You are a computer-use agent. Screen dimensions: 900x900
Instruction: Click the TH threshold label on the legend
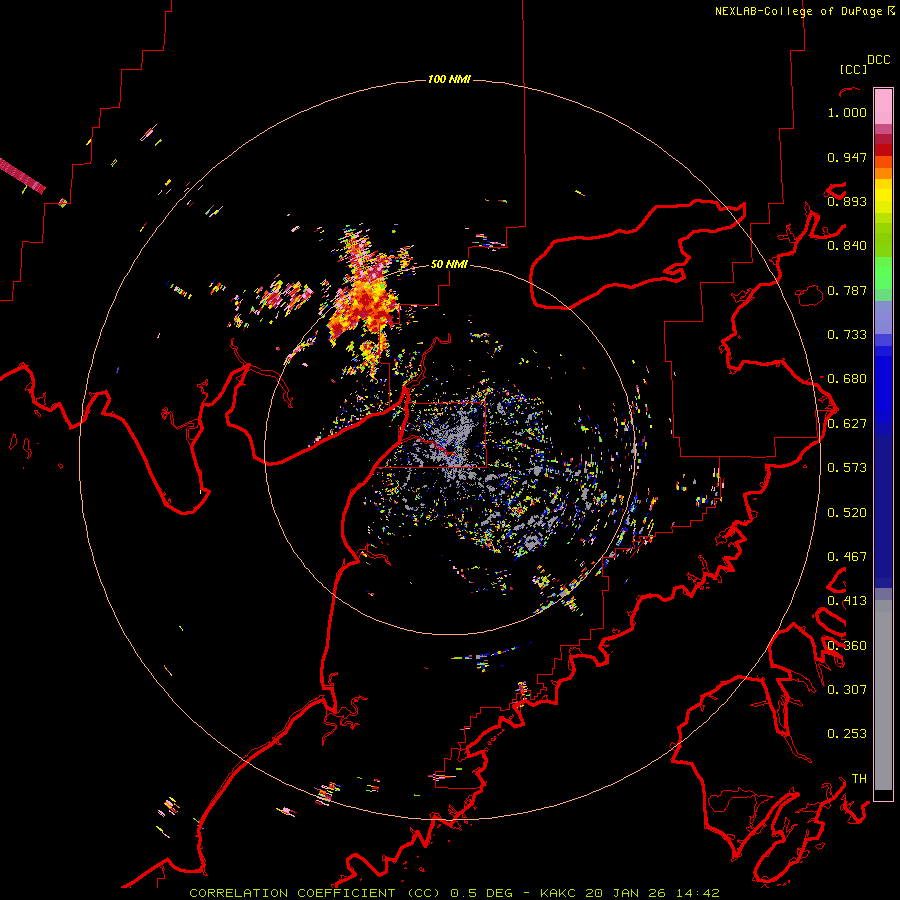click(859, 779)
